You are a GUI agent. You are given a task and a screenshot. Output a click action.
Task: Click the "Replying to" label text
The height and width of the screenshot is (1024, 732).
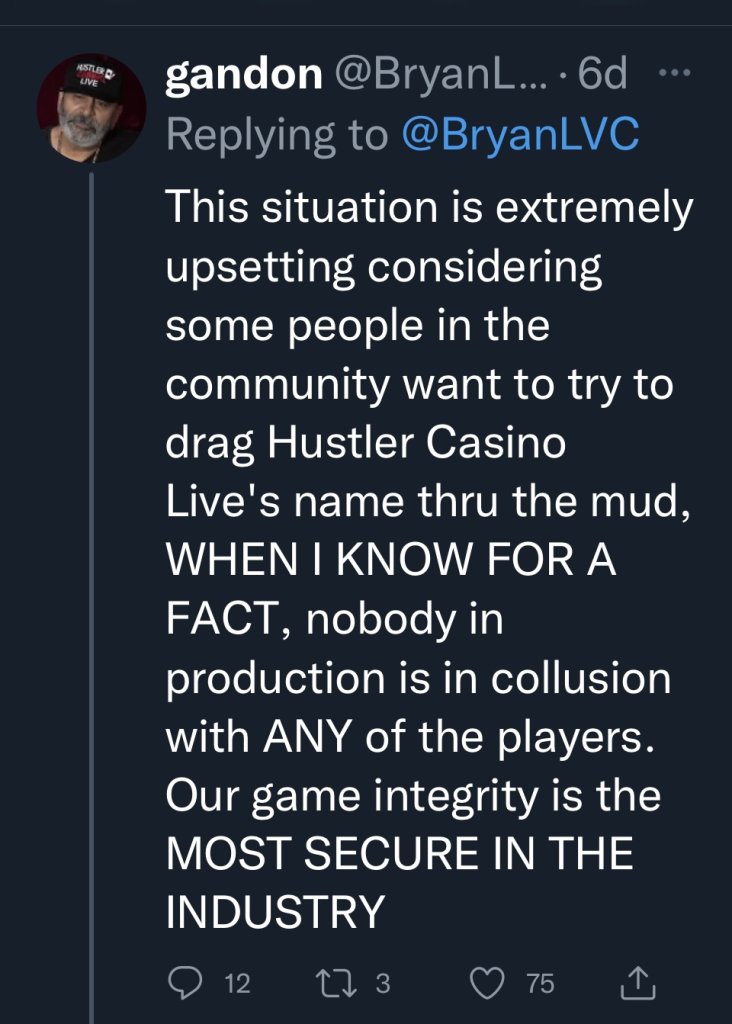pos(276,135)
